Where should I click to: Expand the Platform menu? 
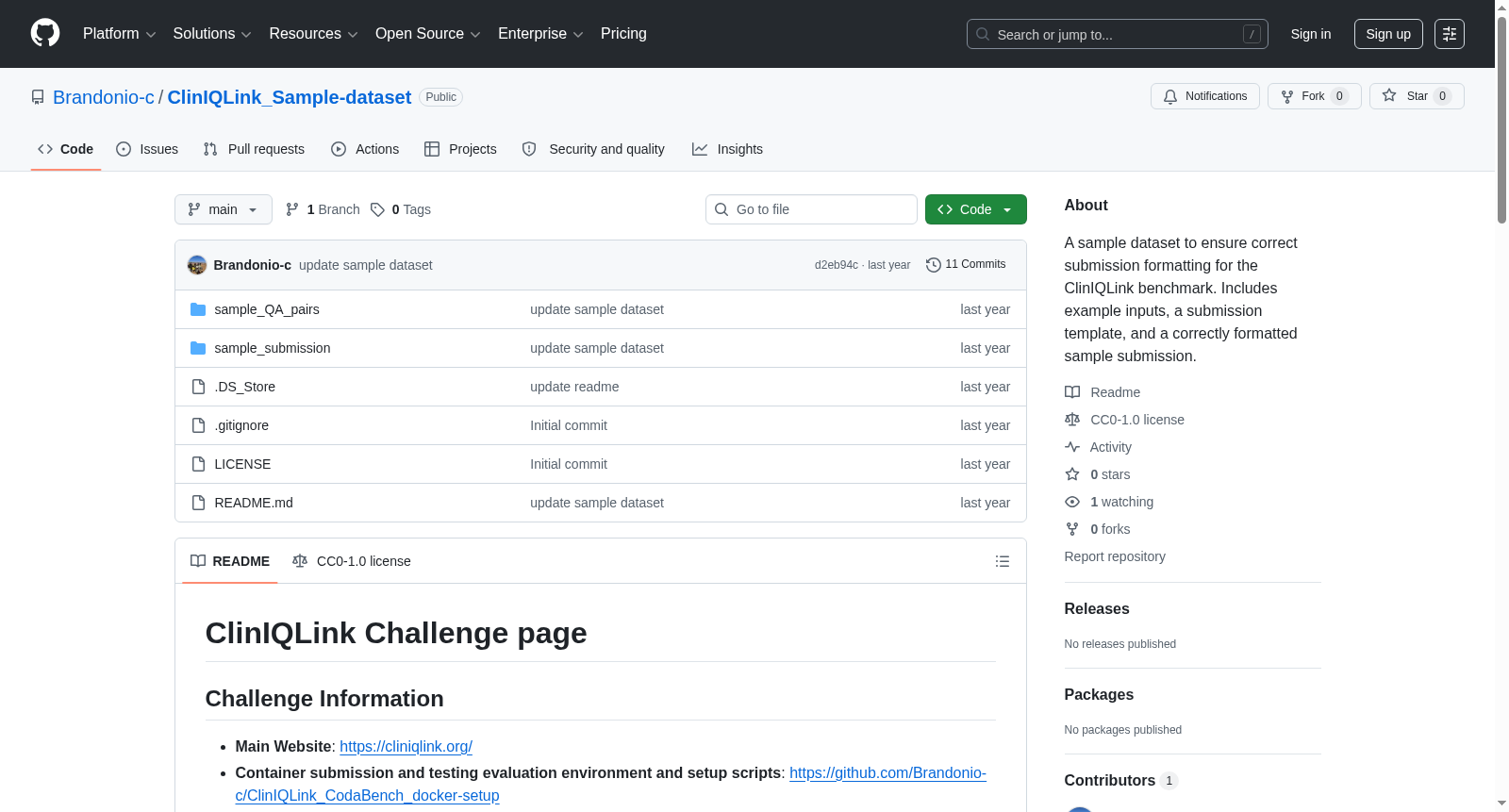point(119,34)
